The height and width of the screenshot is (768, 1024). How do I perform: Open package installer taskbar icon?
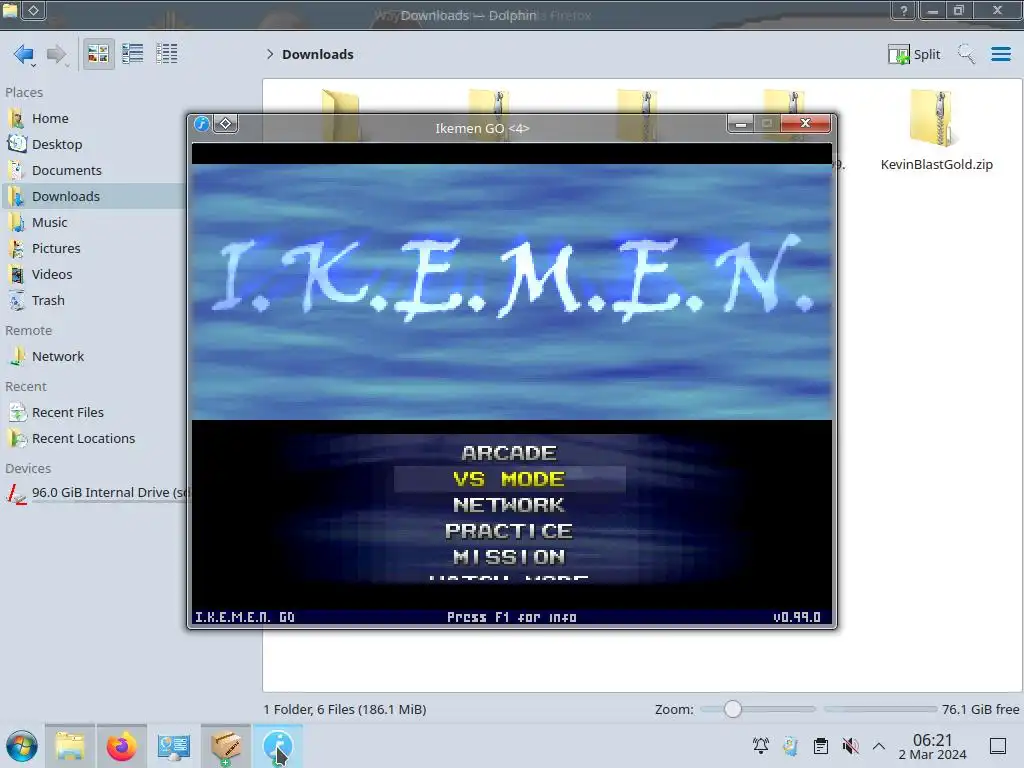[225, 746]
